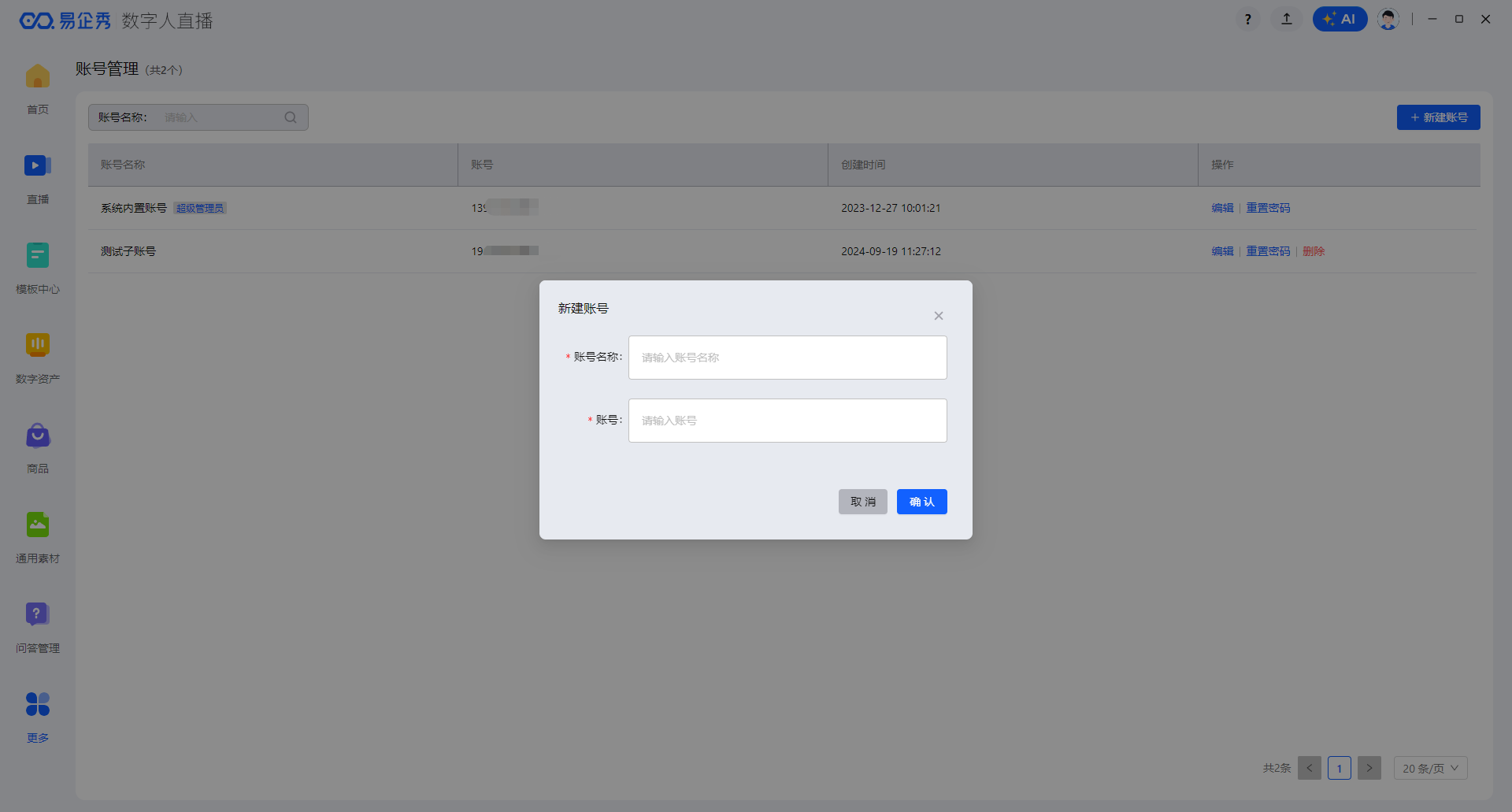Open the AI assistant button
1512x812 pixels.
tap(1340, 19)
